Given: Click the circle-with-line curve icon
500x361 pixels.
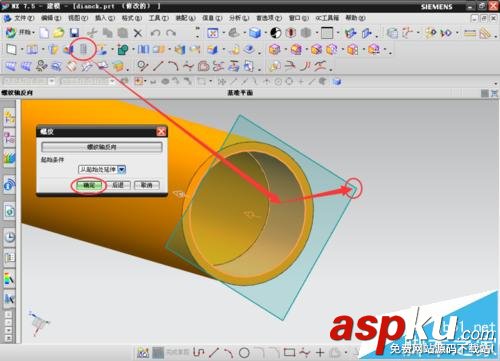Looking at the screenshot, I should (143, 66).
